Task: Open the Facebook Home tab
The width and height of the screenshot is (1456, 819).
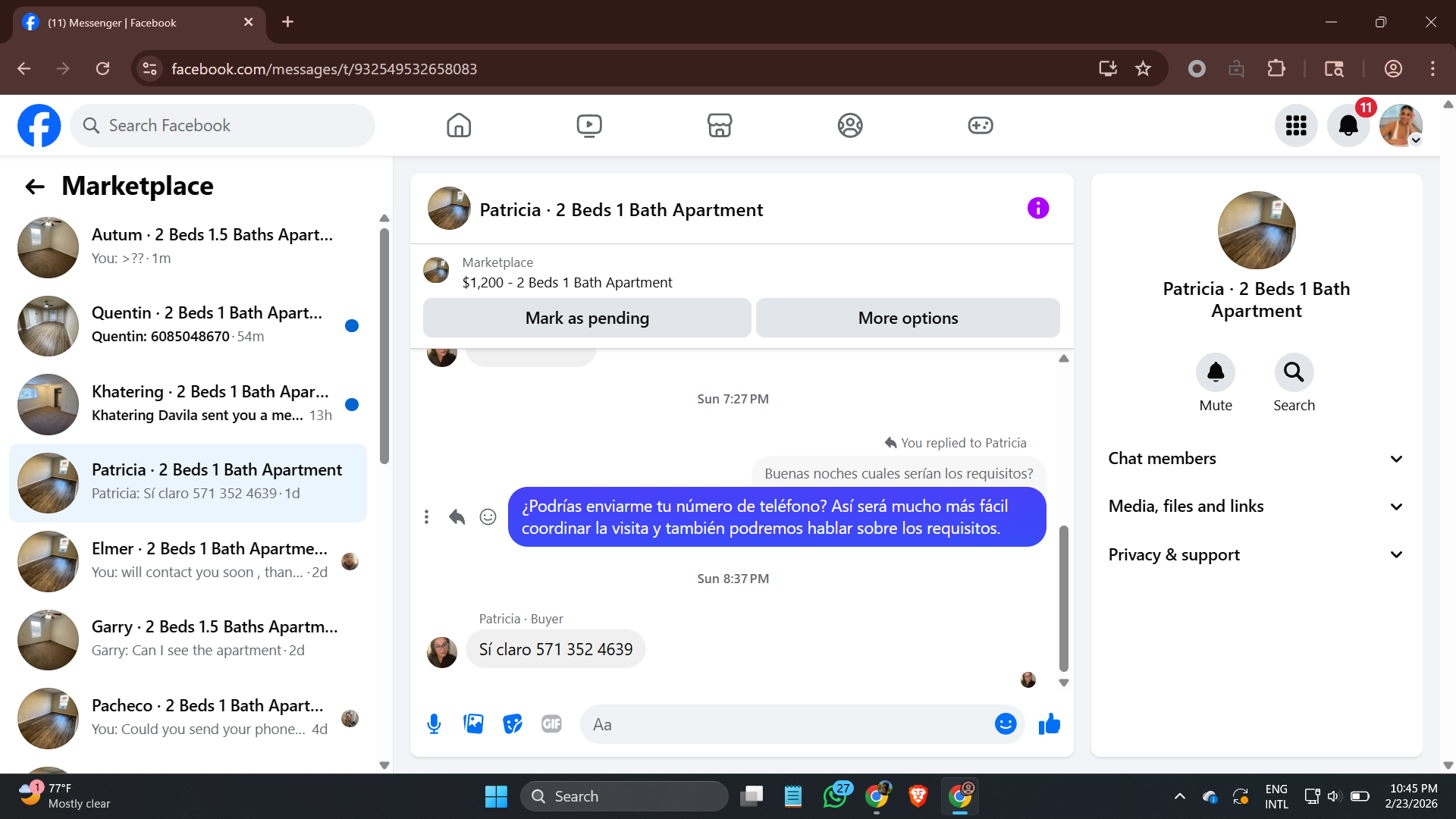Action: pyautogui.click(x=459, y=125)
